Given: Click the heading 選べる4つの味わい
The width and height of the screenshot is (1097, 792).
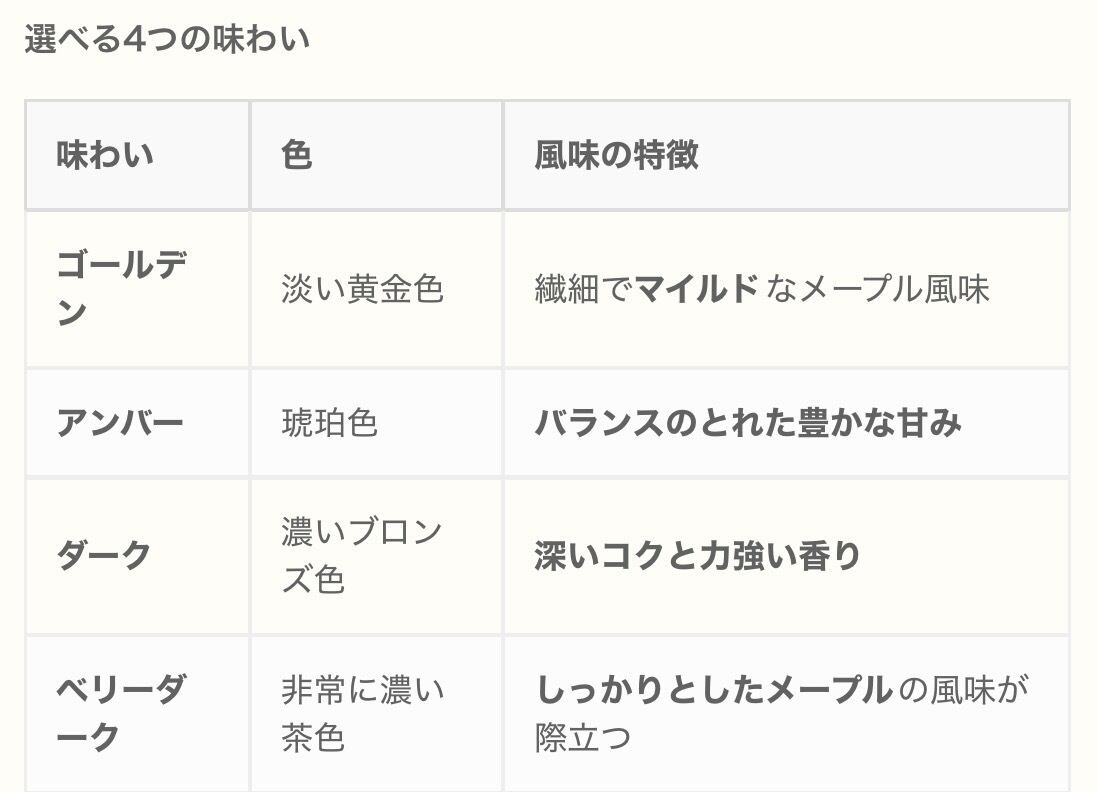Looking at the screenshot, I should tap(167, 40).
